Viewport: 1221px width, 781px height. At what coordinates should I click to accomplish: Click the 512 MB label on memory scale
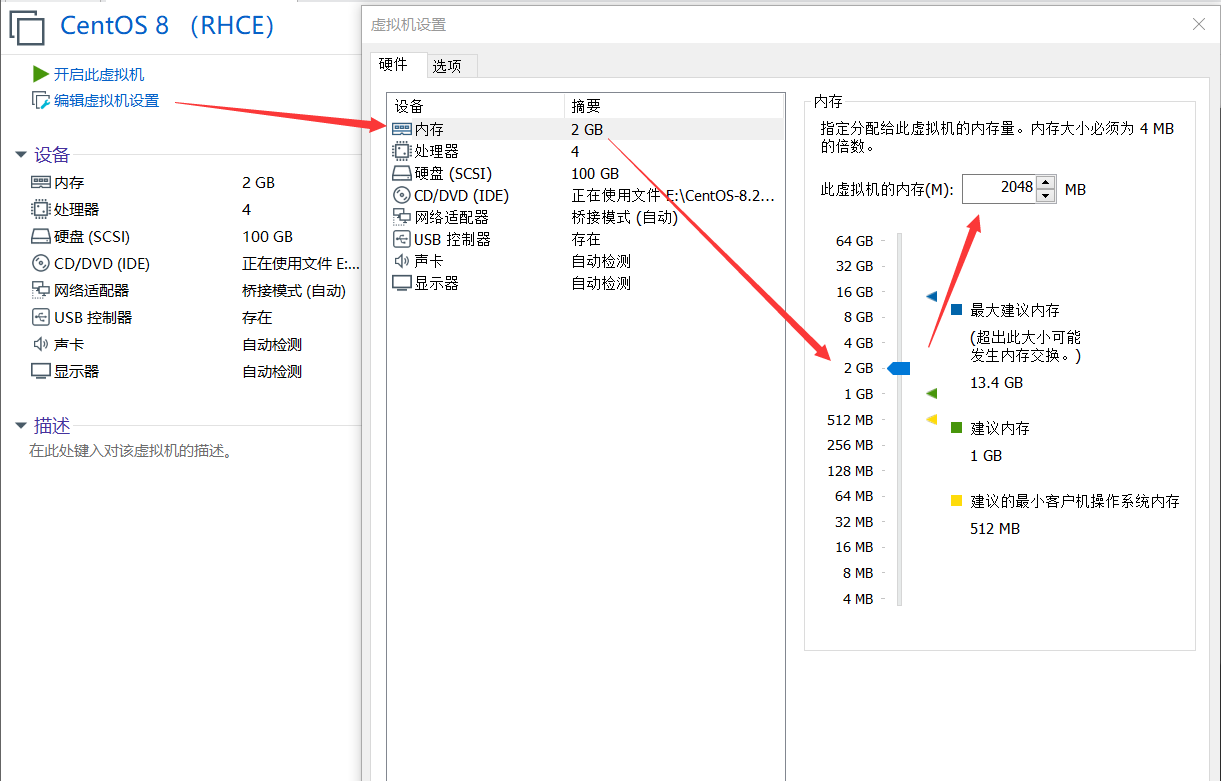tap(850, 420)
